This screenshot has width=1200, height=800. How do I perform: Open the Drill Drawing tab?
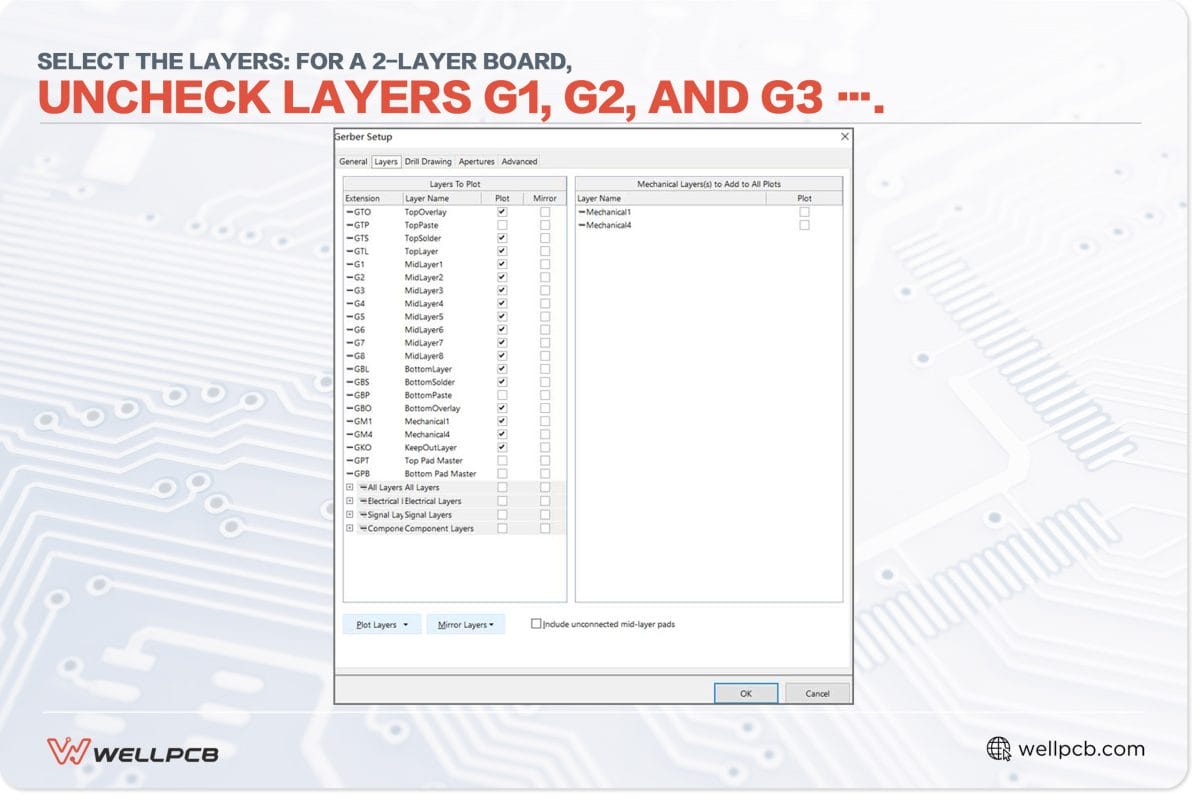pyautogui.click(x=428, y=161)
